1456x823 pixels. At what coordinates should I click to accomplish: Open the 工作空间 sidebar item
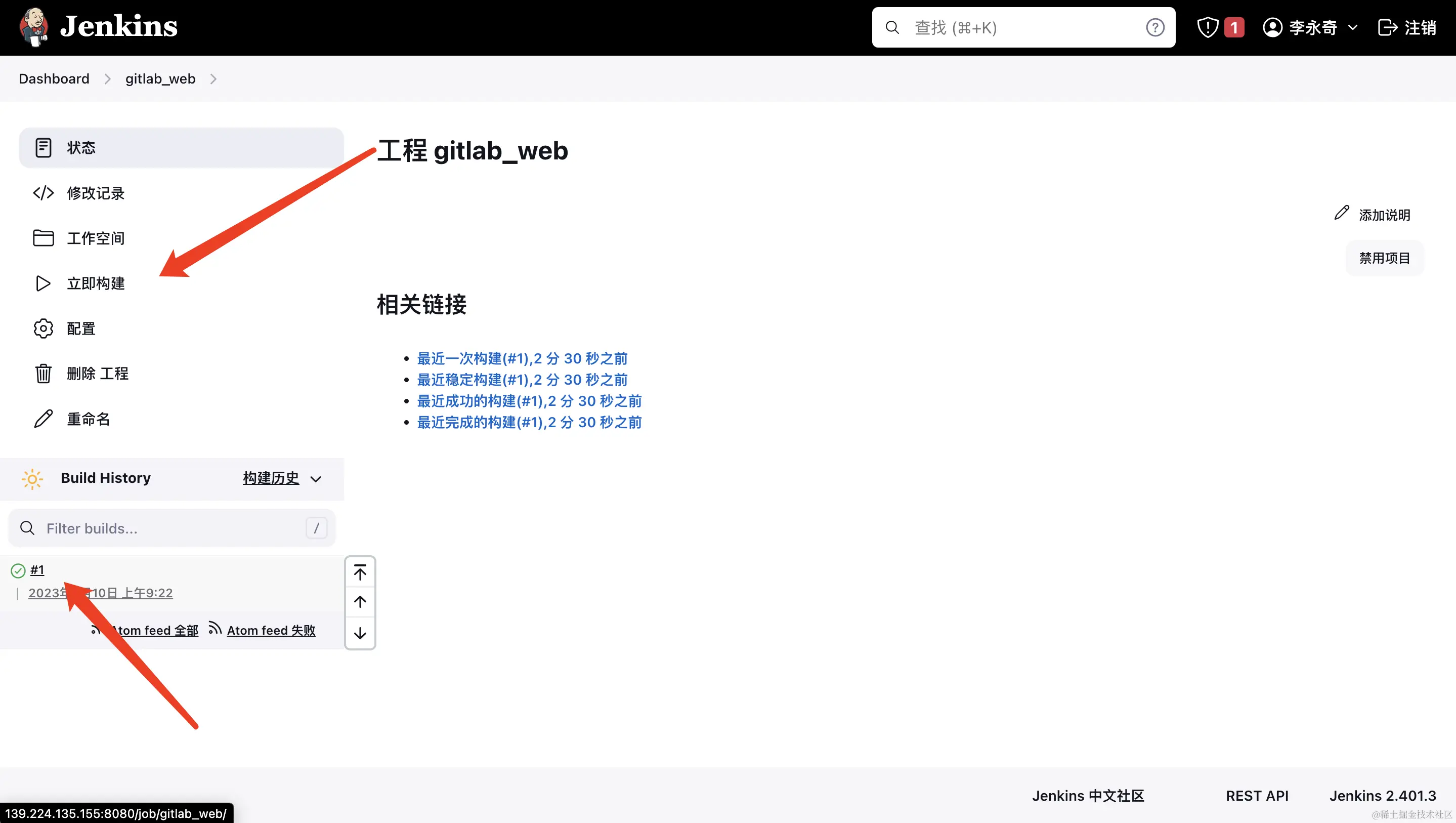[95, 238]
